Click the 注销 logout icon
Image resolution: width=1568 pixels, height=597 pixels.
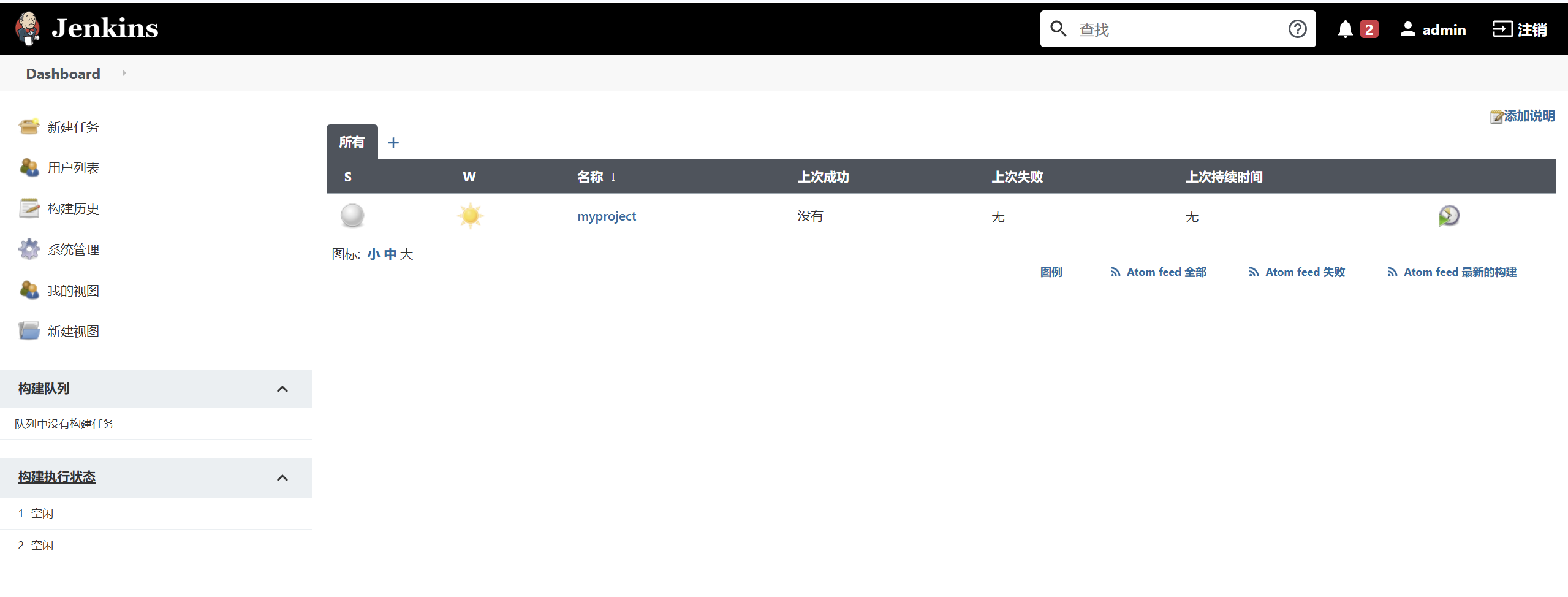click(1502, 29)
